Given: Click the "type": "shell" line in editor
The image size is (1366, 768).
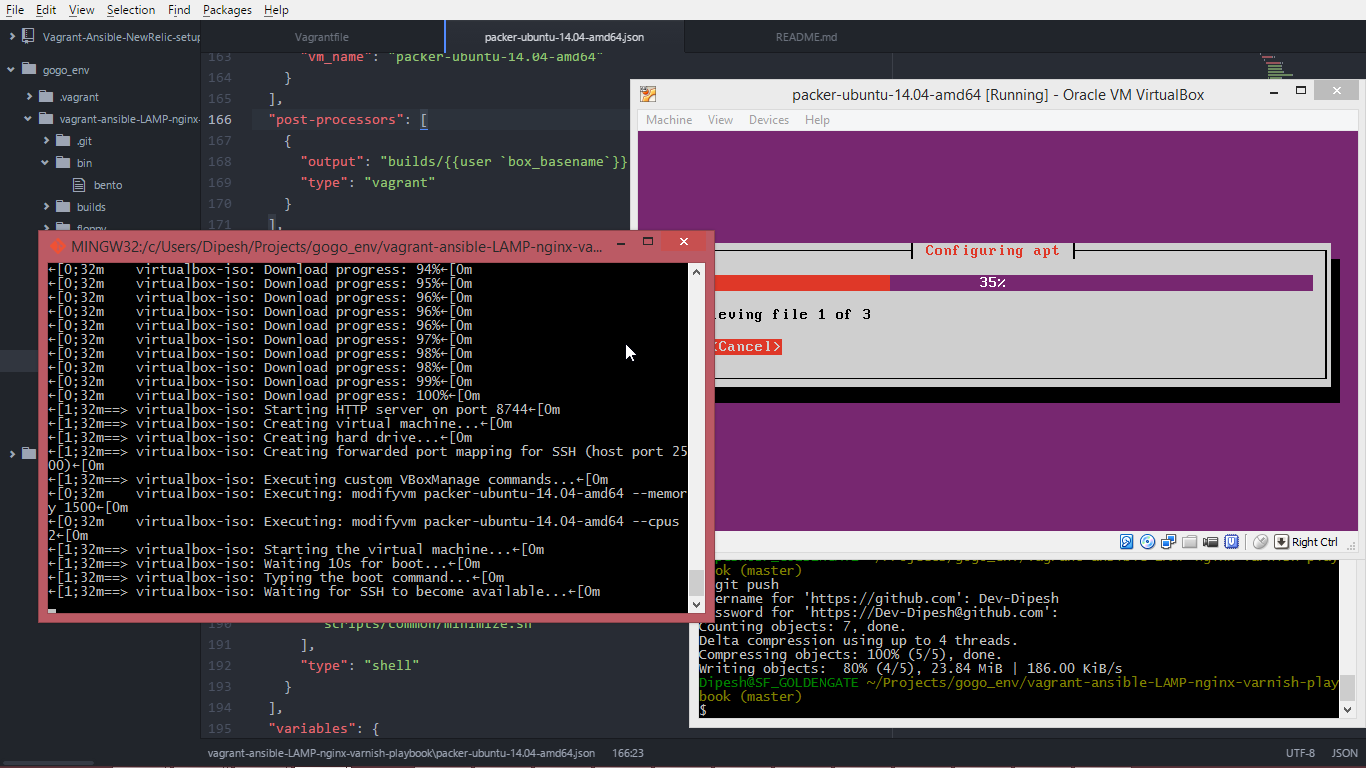Looking at the screenshot, I should click(x=359, y=665).
